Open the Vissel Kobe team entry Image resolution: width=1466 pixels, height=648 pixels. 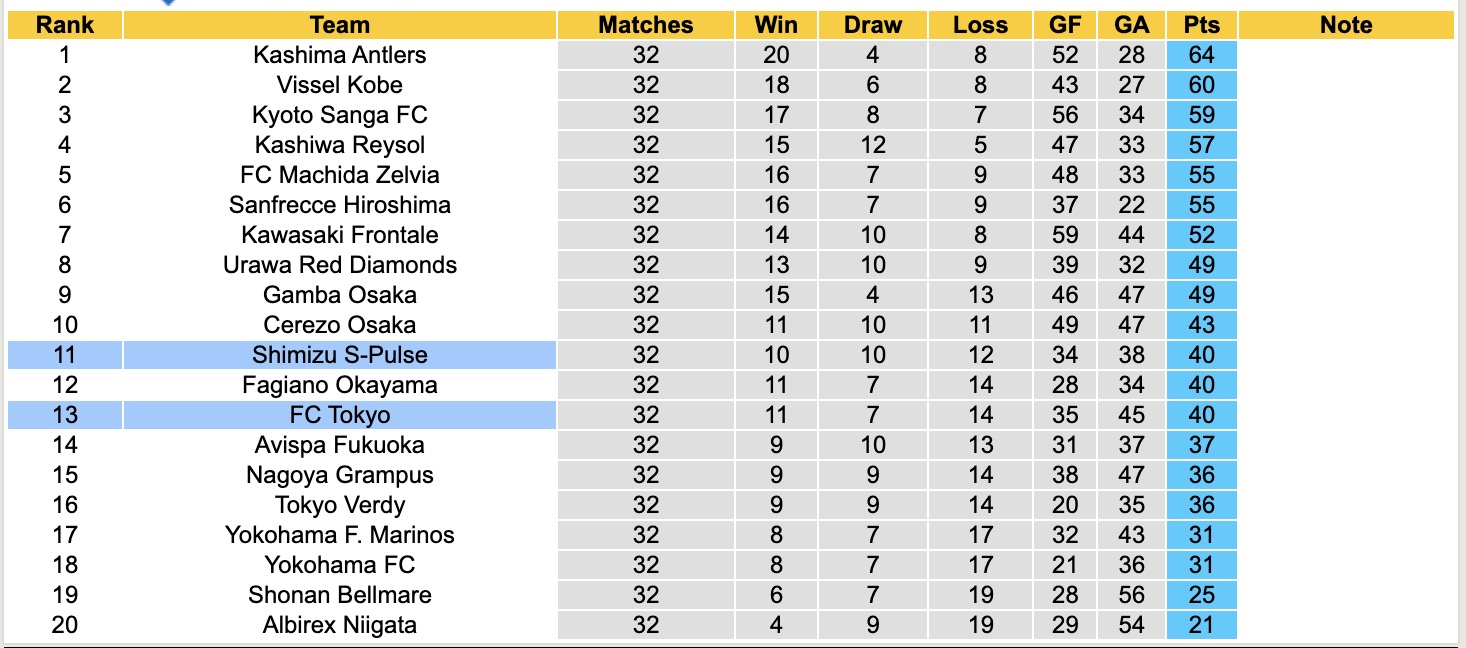click(339, 85)
